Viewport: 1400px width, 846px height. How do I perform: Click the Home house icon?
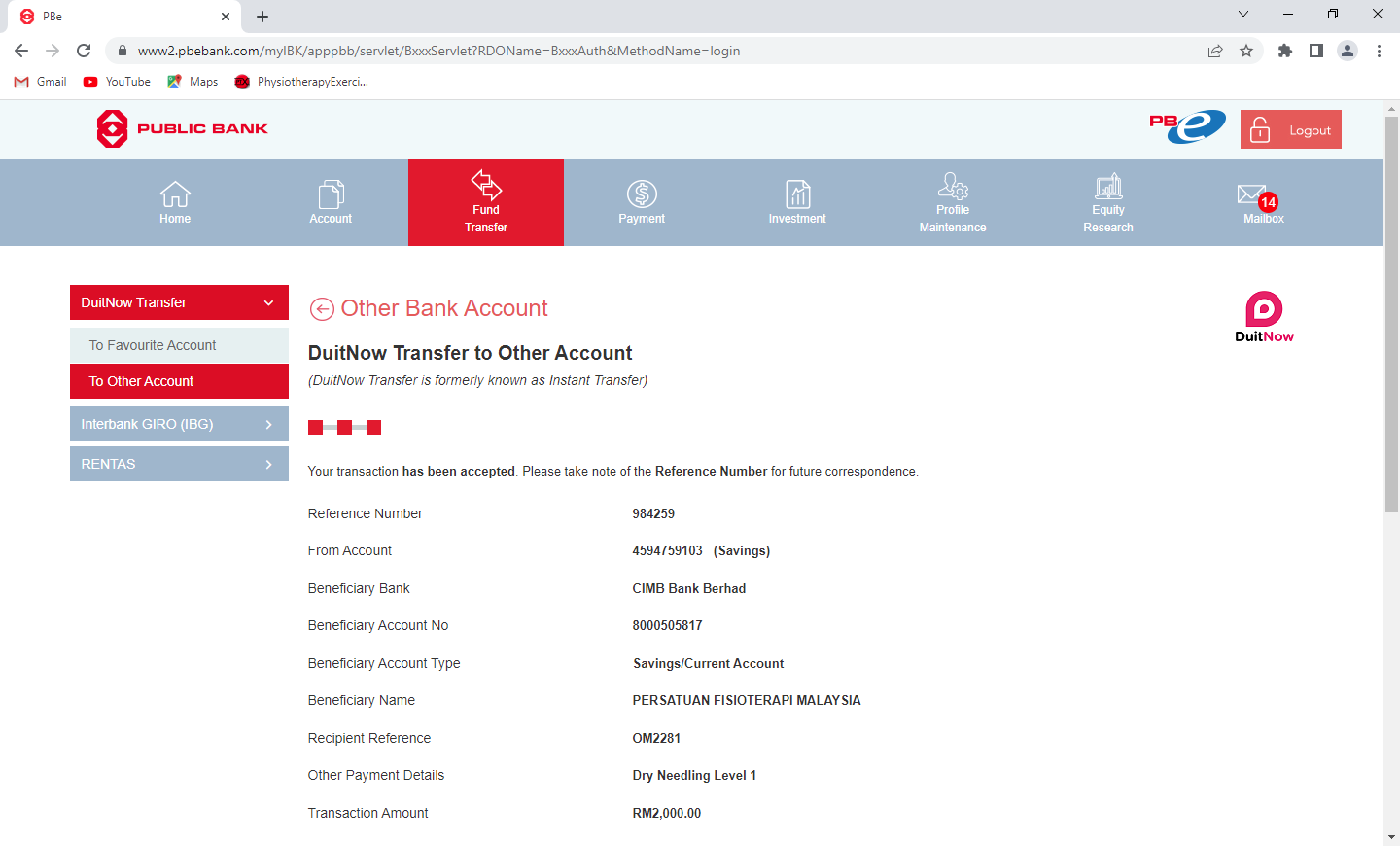tap(175, 194)
